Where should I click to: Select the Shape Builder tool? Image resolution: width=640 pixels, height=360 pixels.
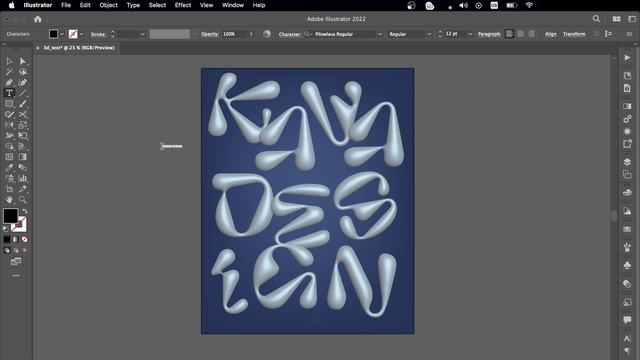pos(9,146)
